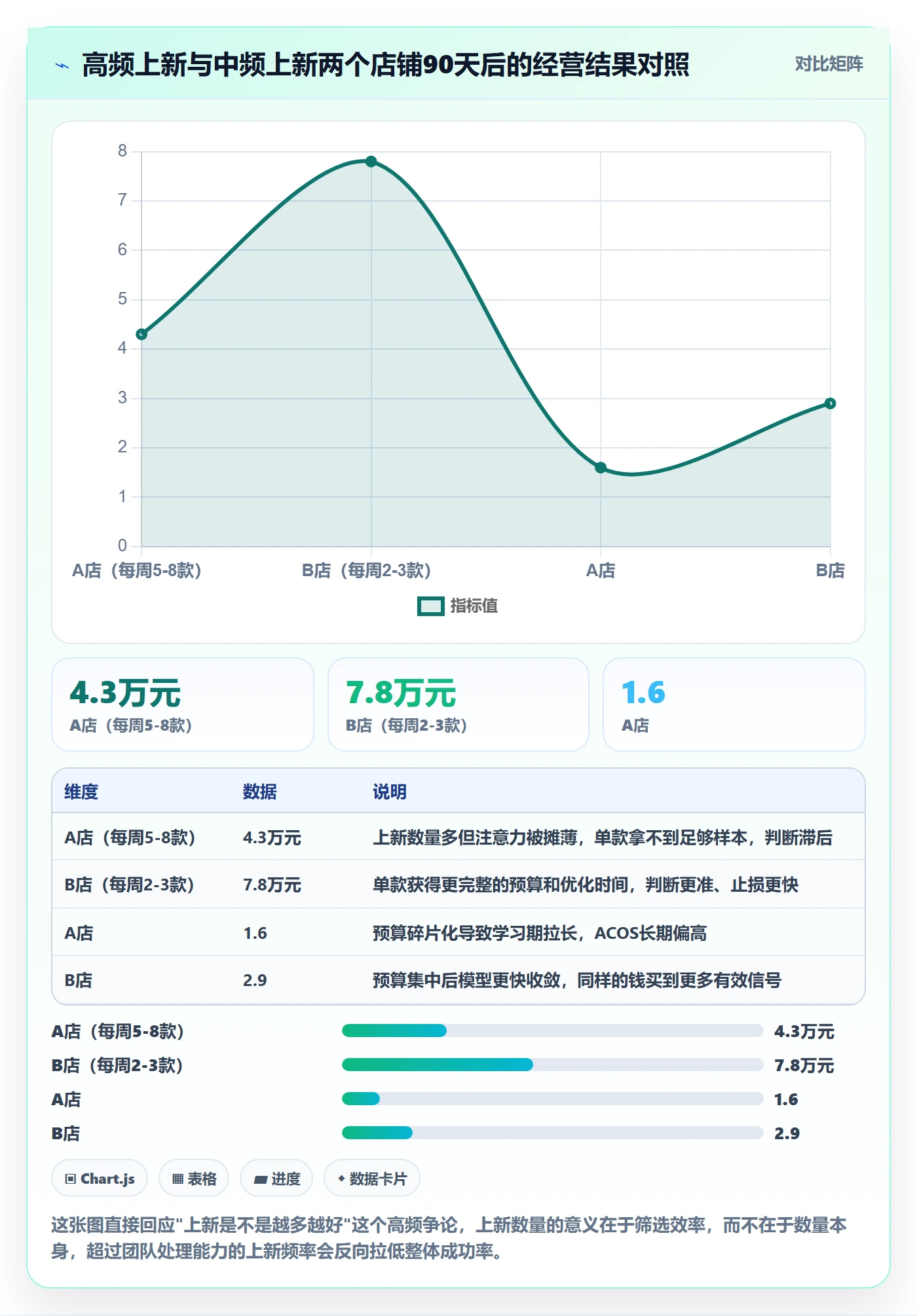Select the 表格 tag chip
The image size is (917, 1316).
coord(194,1179)
